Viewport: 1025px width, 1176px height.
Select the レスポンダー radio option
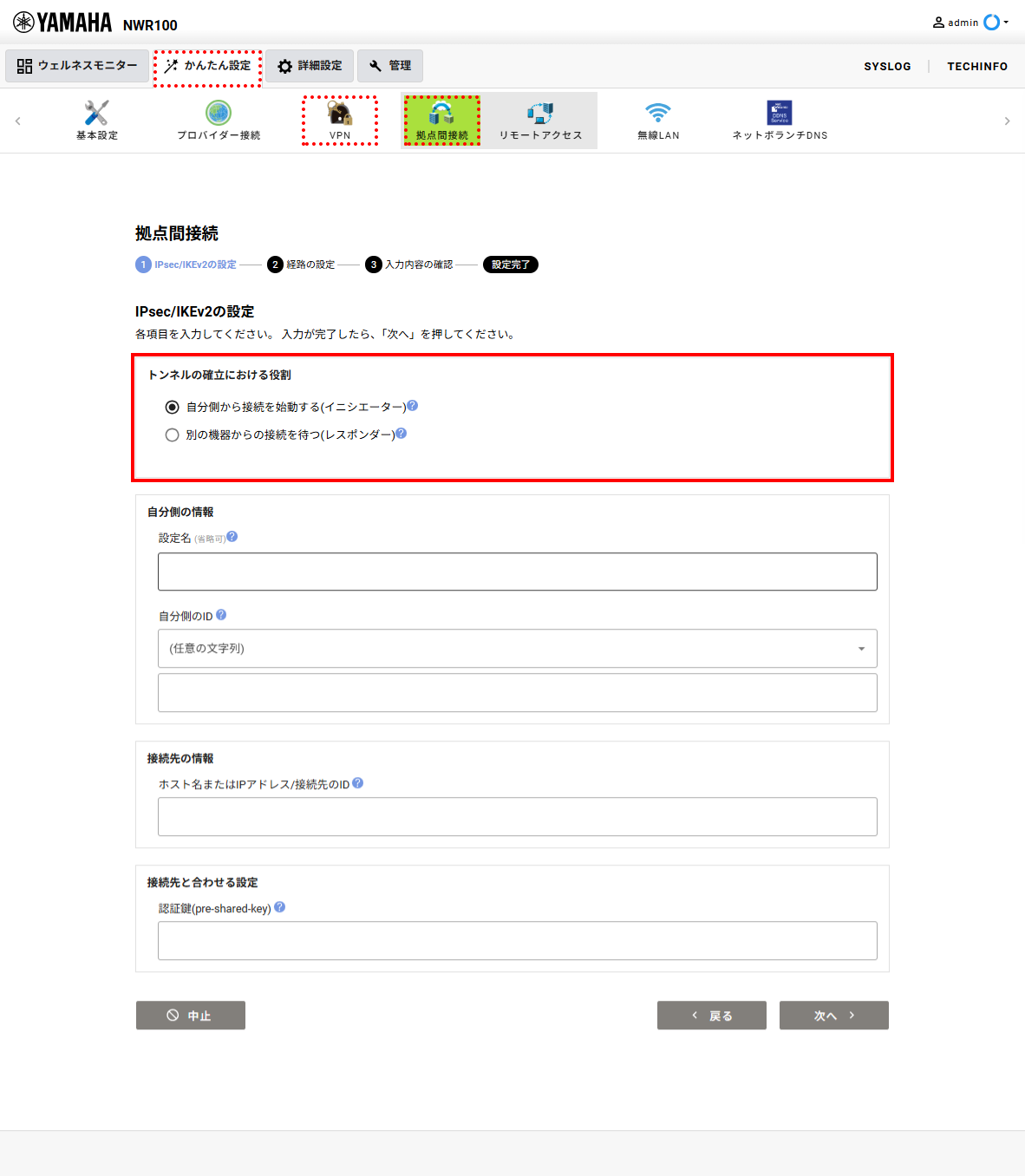pyautogui.click(x=173, y=434)
